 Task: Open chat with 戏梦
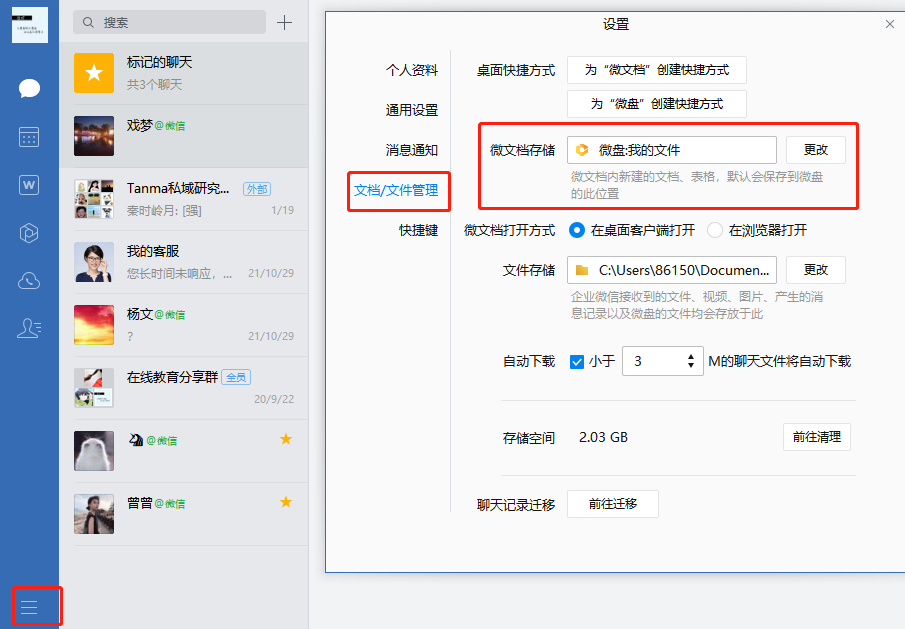(x=184, y=136)
